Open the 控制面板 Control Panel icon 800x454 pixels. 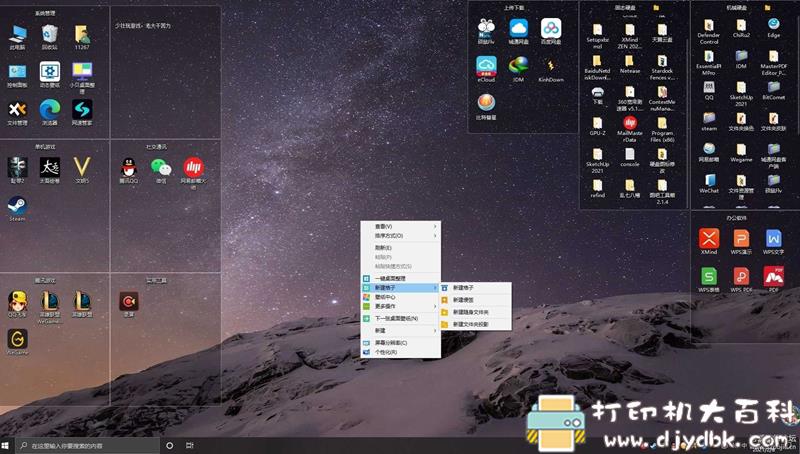click(x=17, y=74)
